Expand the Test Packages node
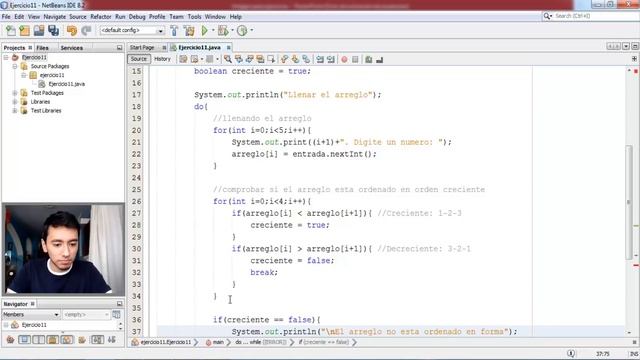 (x=15, y=93)
